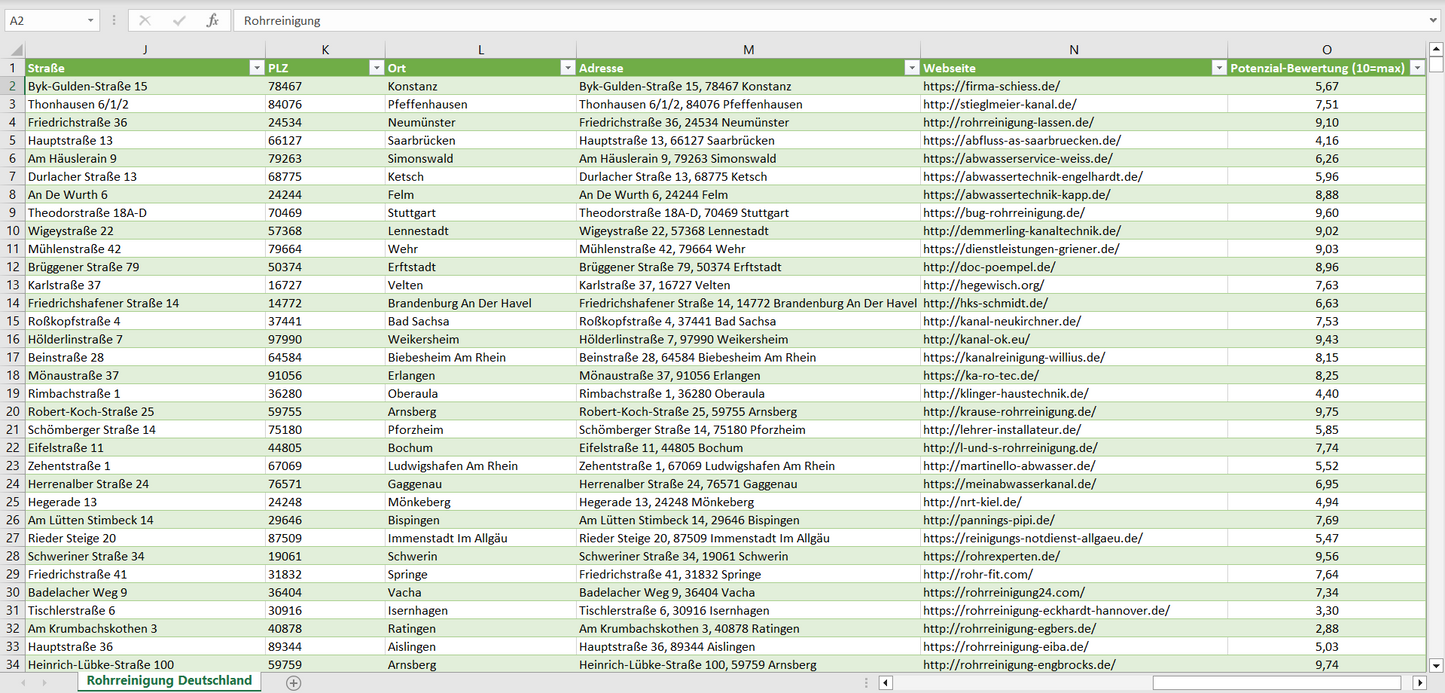This screenshot has height=693, width=1445.
Task: Expand the Name Box dropdown arrow
Action: 91,20
